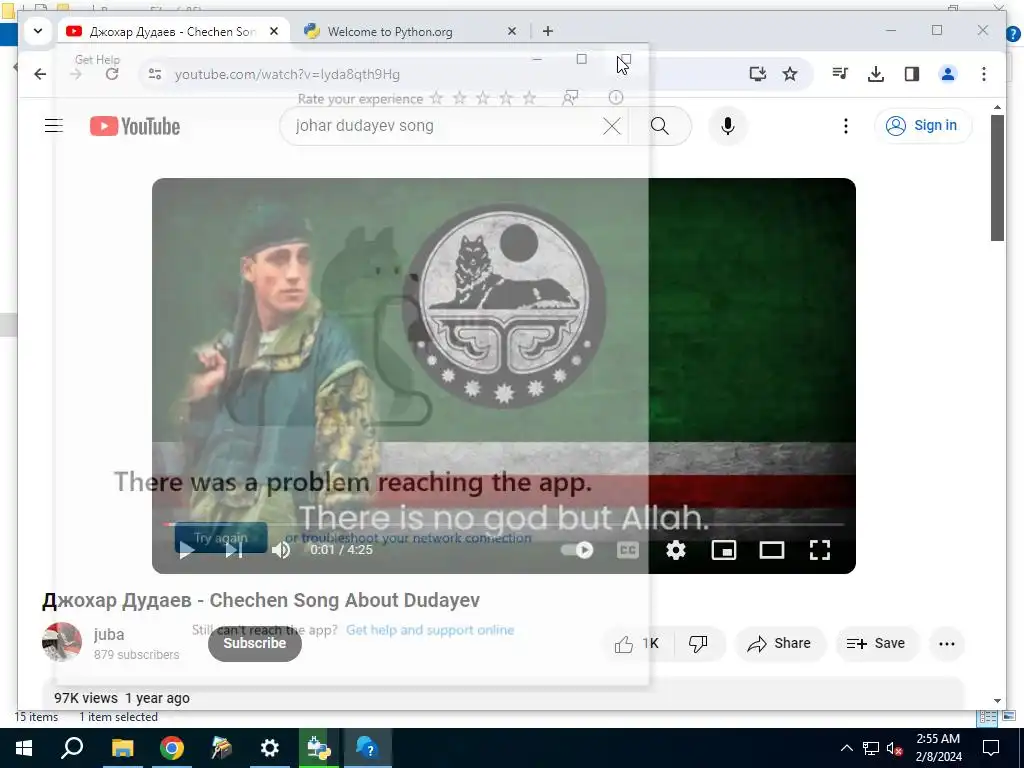Open Get help and support online link
The image size is (1024, 768).
tap(430, 630)
